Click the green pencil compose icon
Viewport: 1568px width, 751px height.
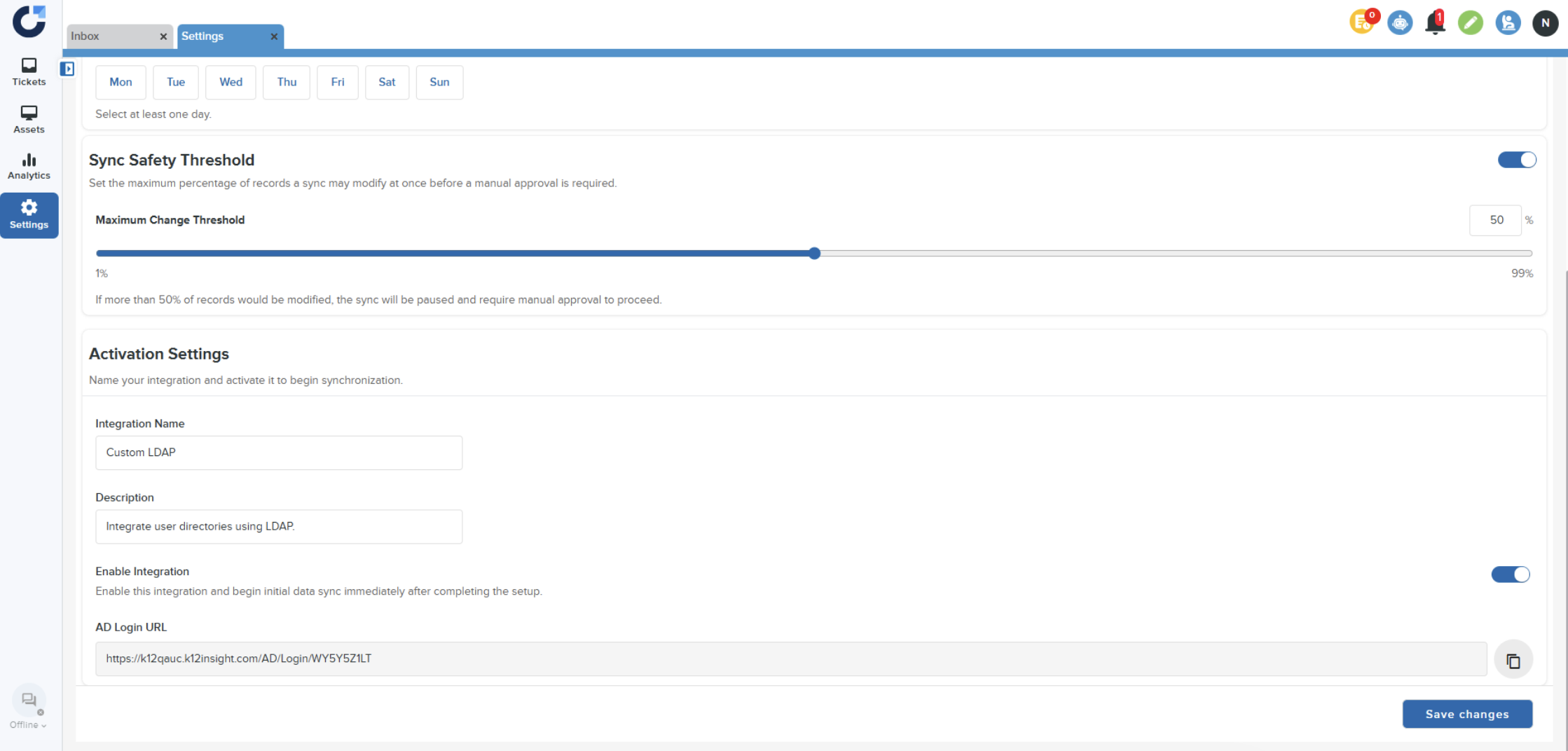point(1470,23)
